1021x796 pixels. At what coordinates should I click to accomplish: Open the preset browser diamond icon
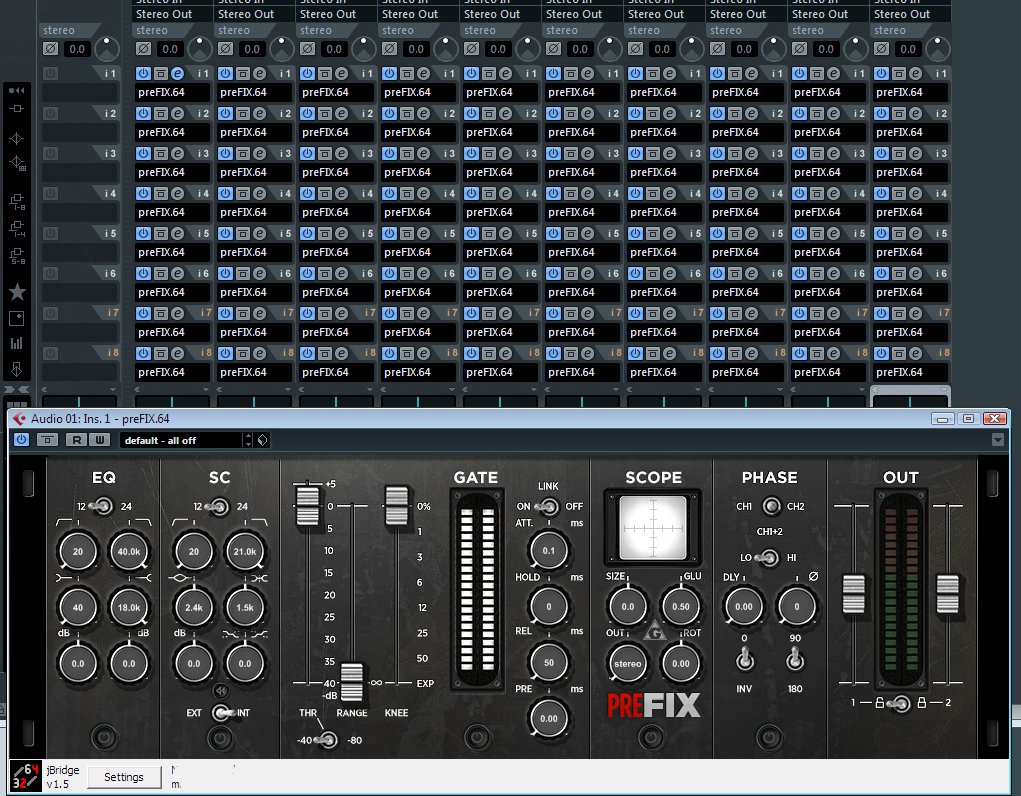(x=262, y=440)
